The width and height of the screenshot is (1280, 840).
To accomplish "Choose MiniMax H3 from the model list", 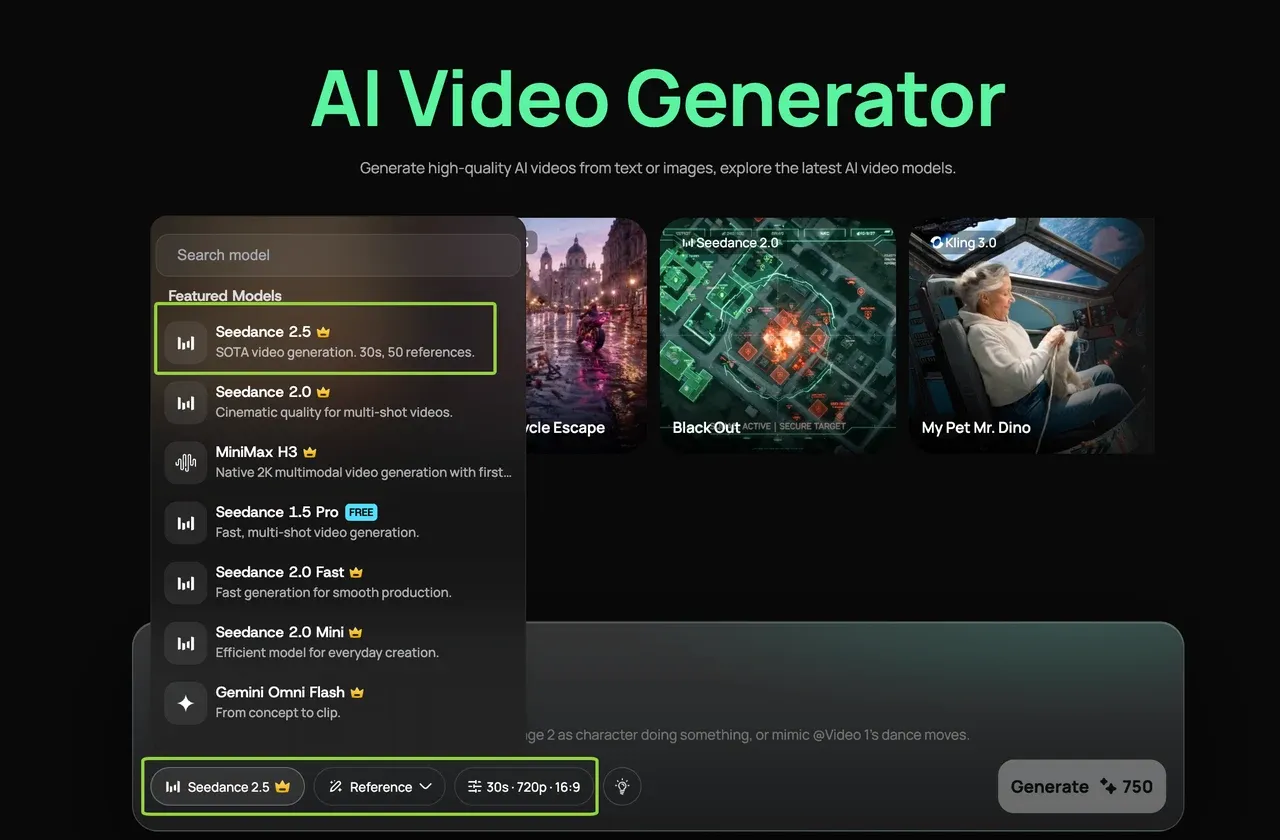I will [340, 462].
